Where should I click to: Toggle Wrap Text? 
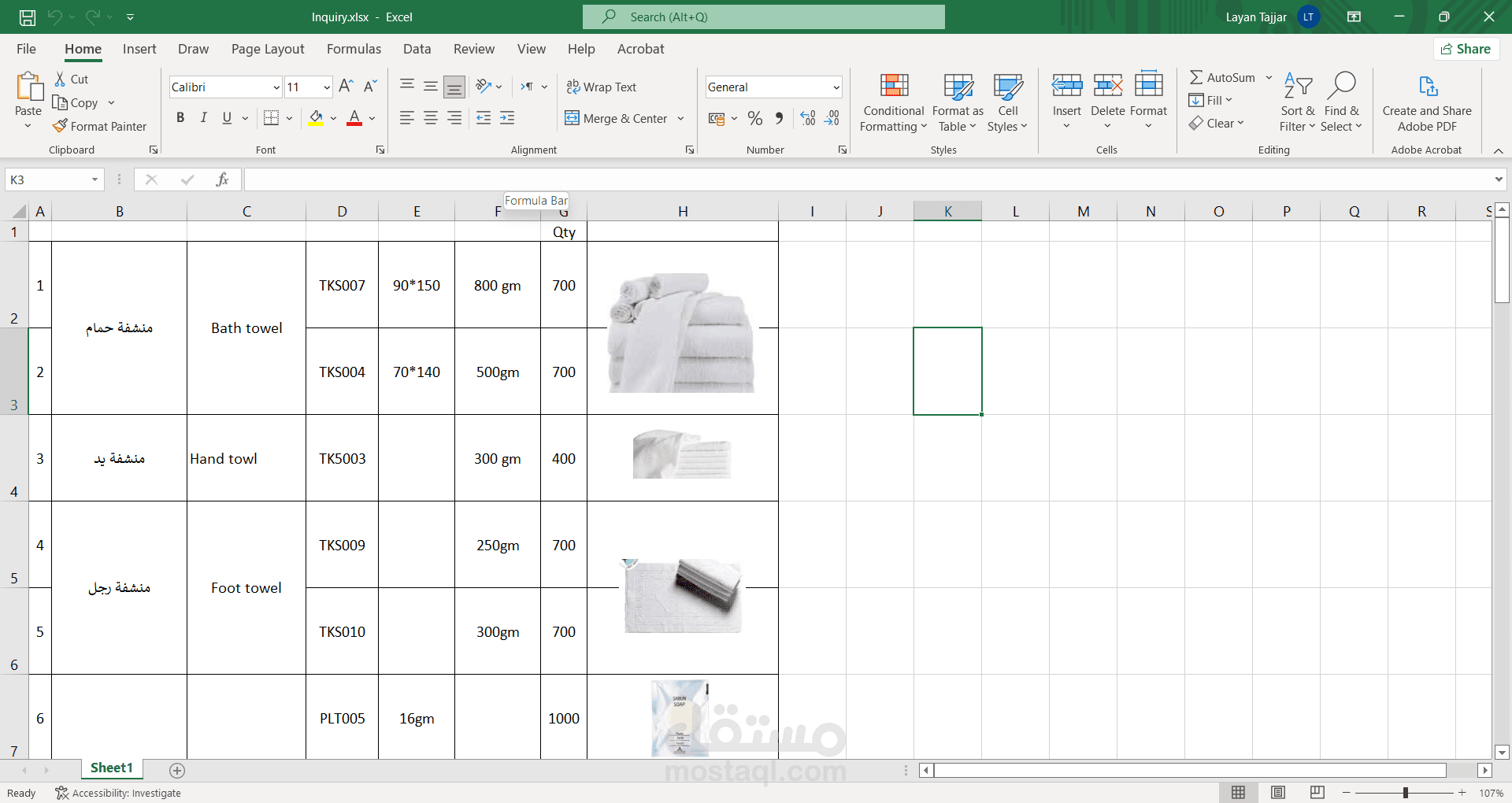(x=601, y=87)
